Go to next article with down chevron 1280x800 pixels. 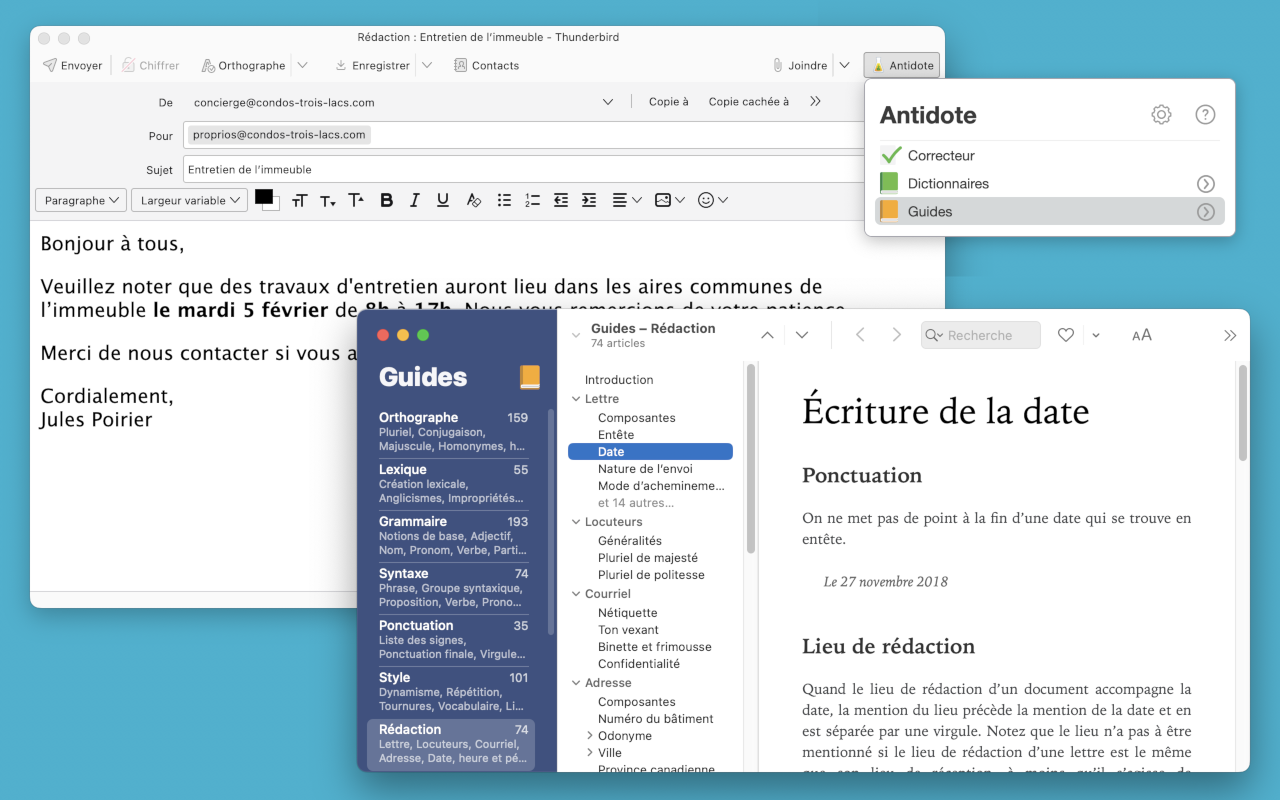[x=802, y=335]
